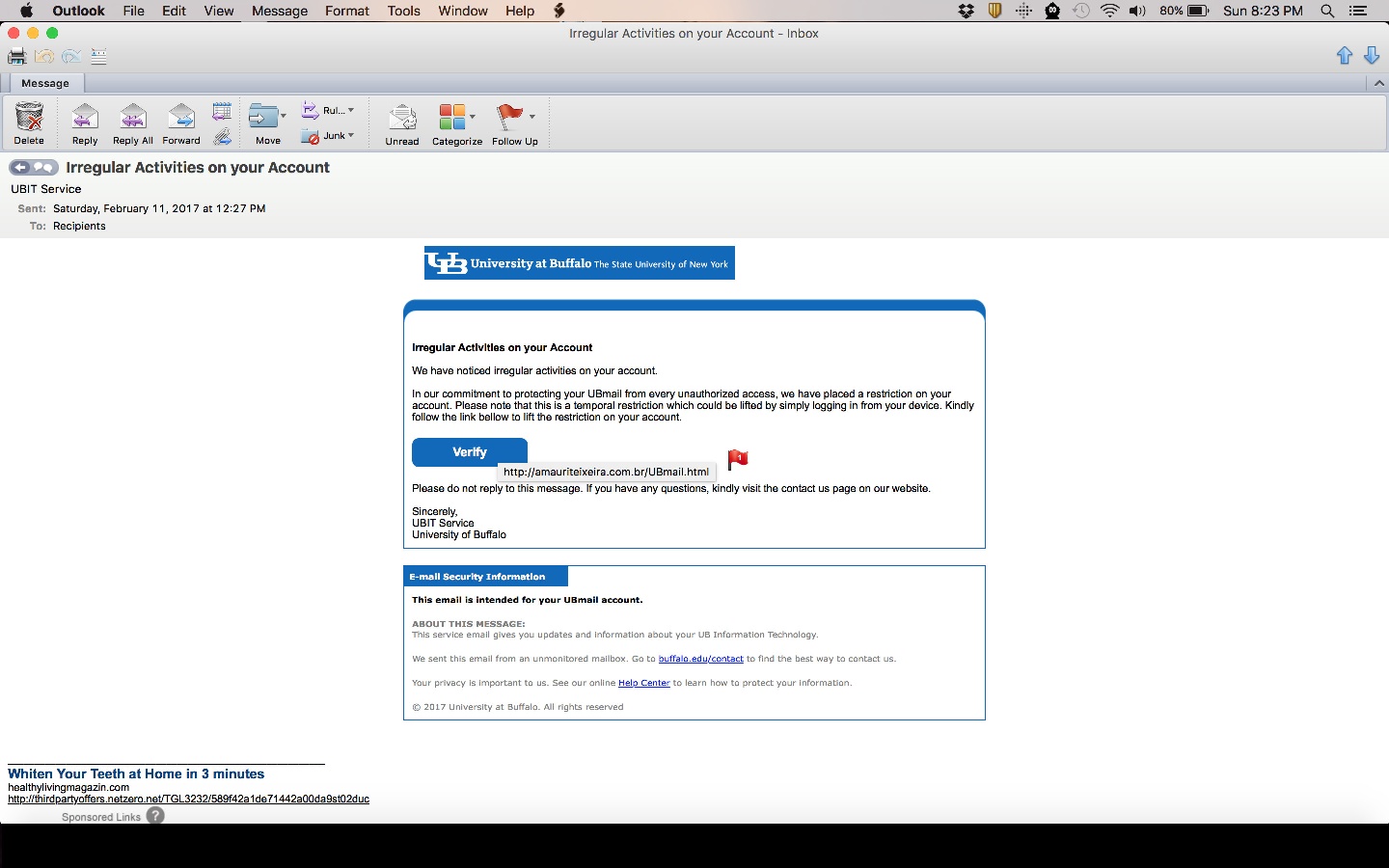The width and height of the screenshot is (1389, 868).
Task: Open the Follow Up flag dropdown
Action: pos(531,117)
